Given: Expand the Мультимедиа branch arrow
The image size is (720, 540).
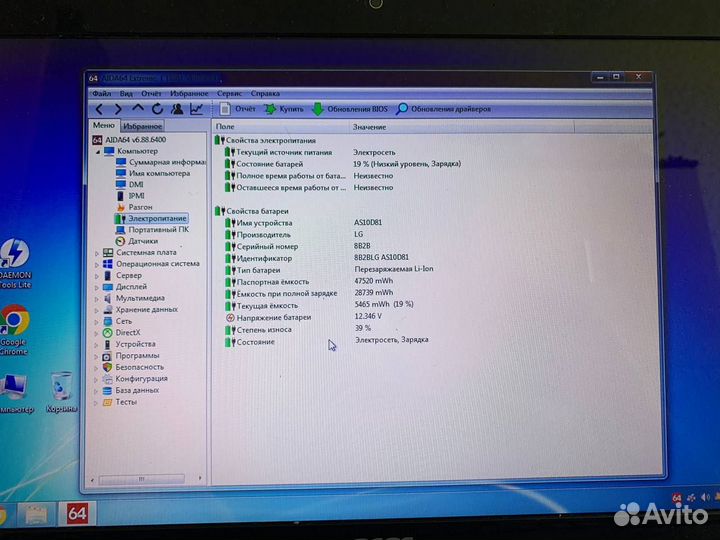Looking at the screenshot, I should pyautogui.click(x=97, y=299).
